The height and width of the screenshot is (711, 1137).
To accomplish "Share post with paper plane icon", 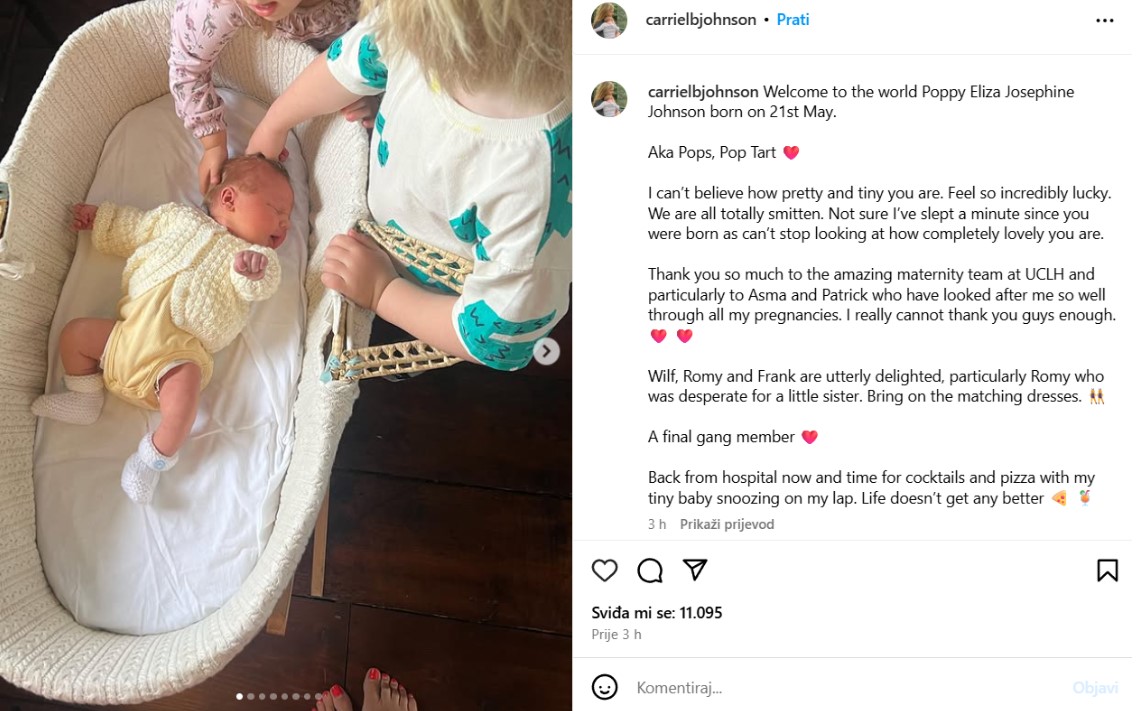I will coord(695,570).
